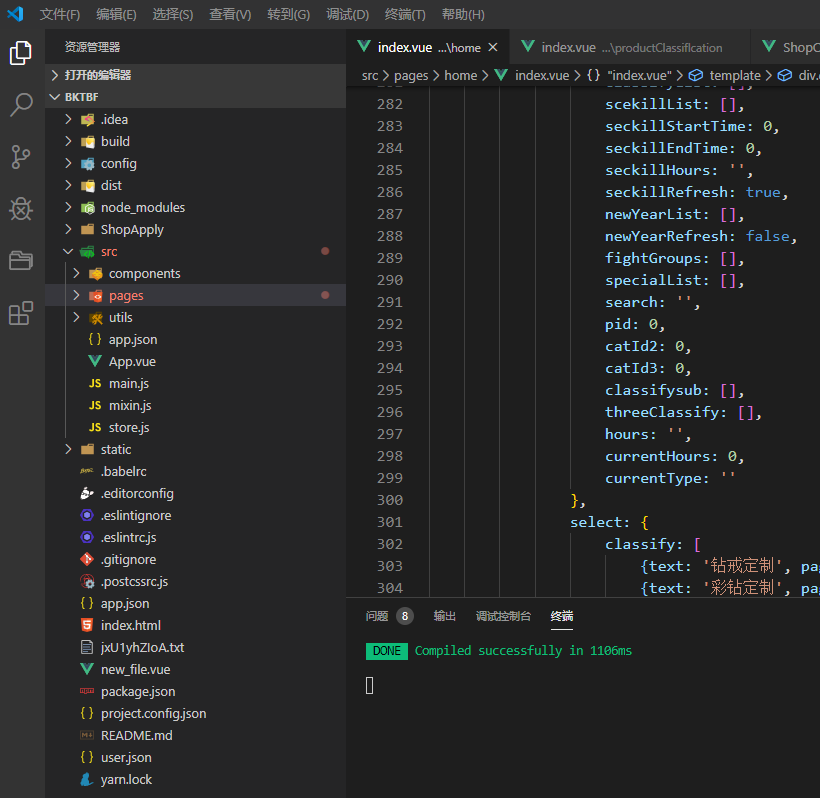Screen dimensions: 820x798
Task: Expand the static folder
Action: point(68,449)
